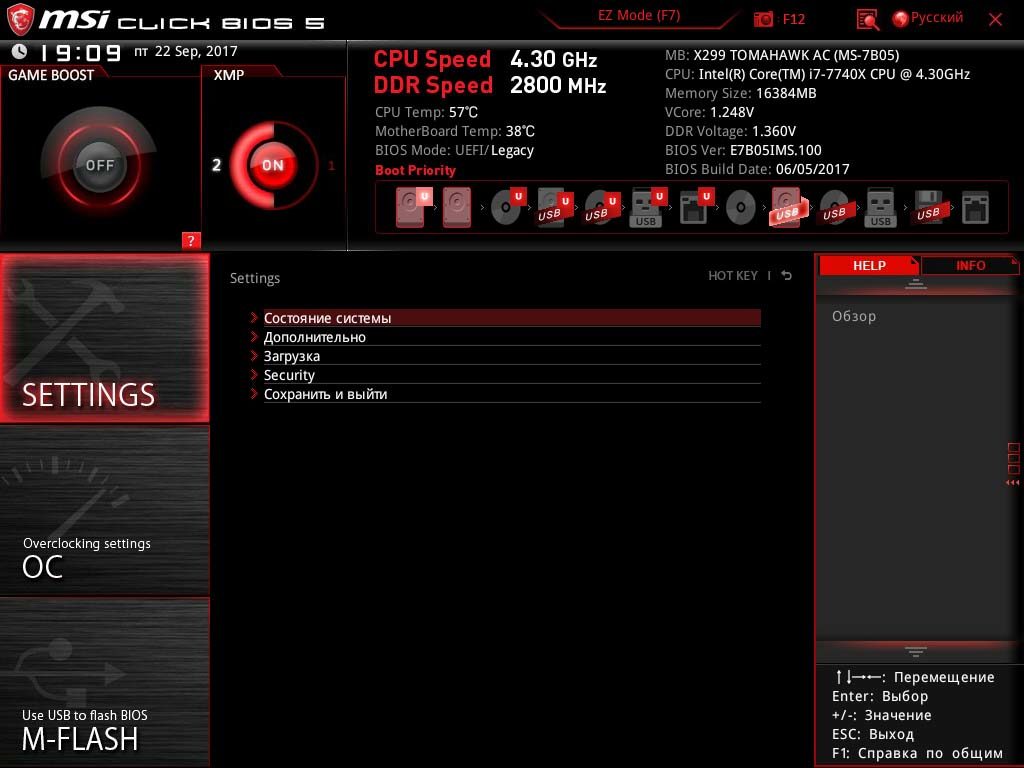Select the legacy USB key boot icon
Image resolution: width=1024 pixels, height=768 pixels.
(880, 208)
